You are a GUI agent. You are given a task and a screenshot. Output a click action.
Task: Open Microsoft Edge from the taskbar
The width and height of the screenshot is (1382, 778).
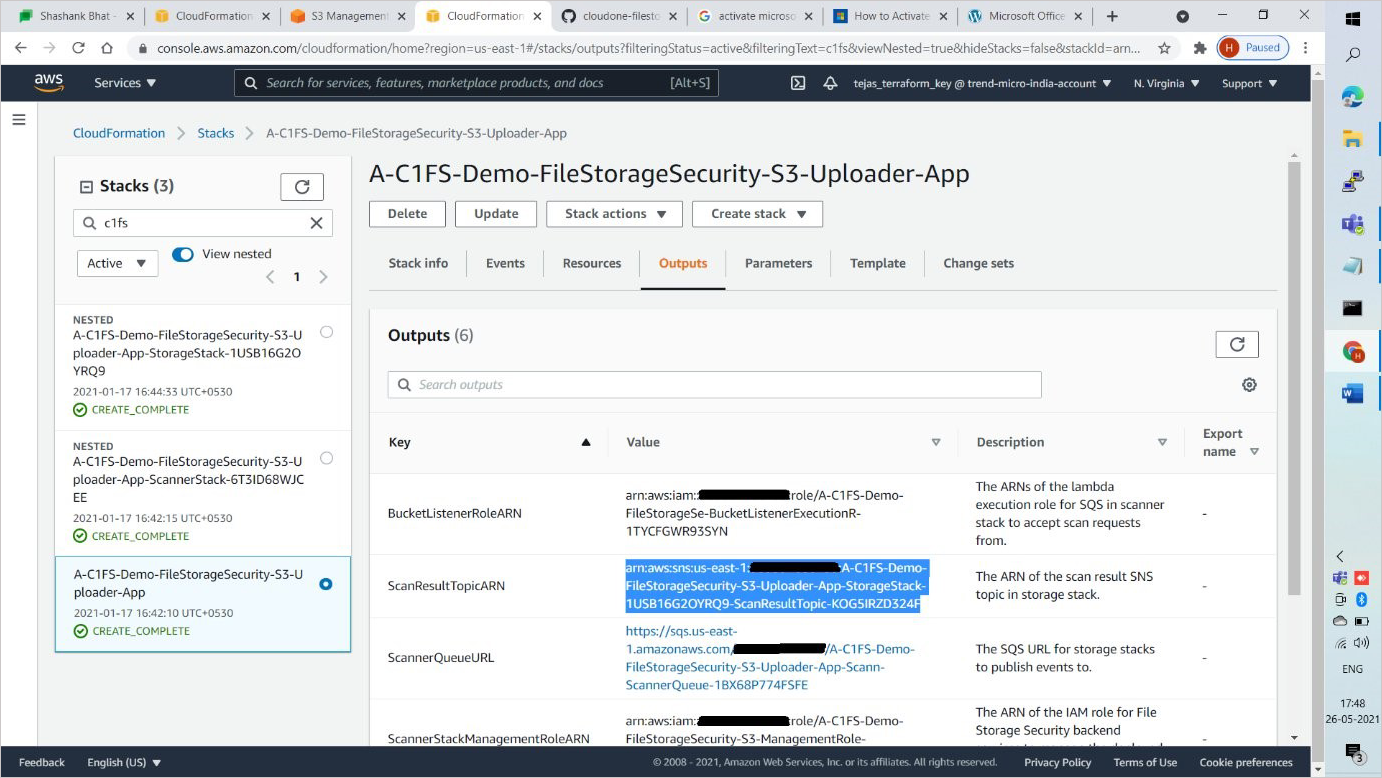tap(1353, 96)
